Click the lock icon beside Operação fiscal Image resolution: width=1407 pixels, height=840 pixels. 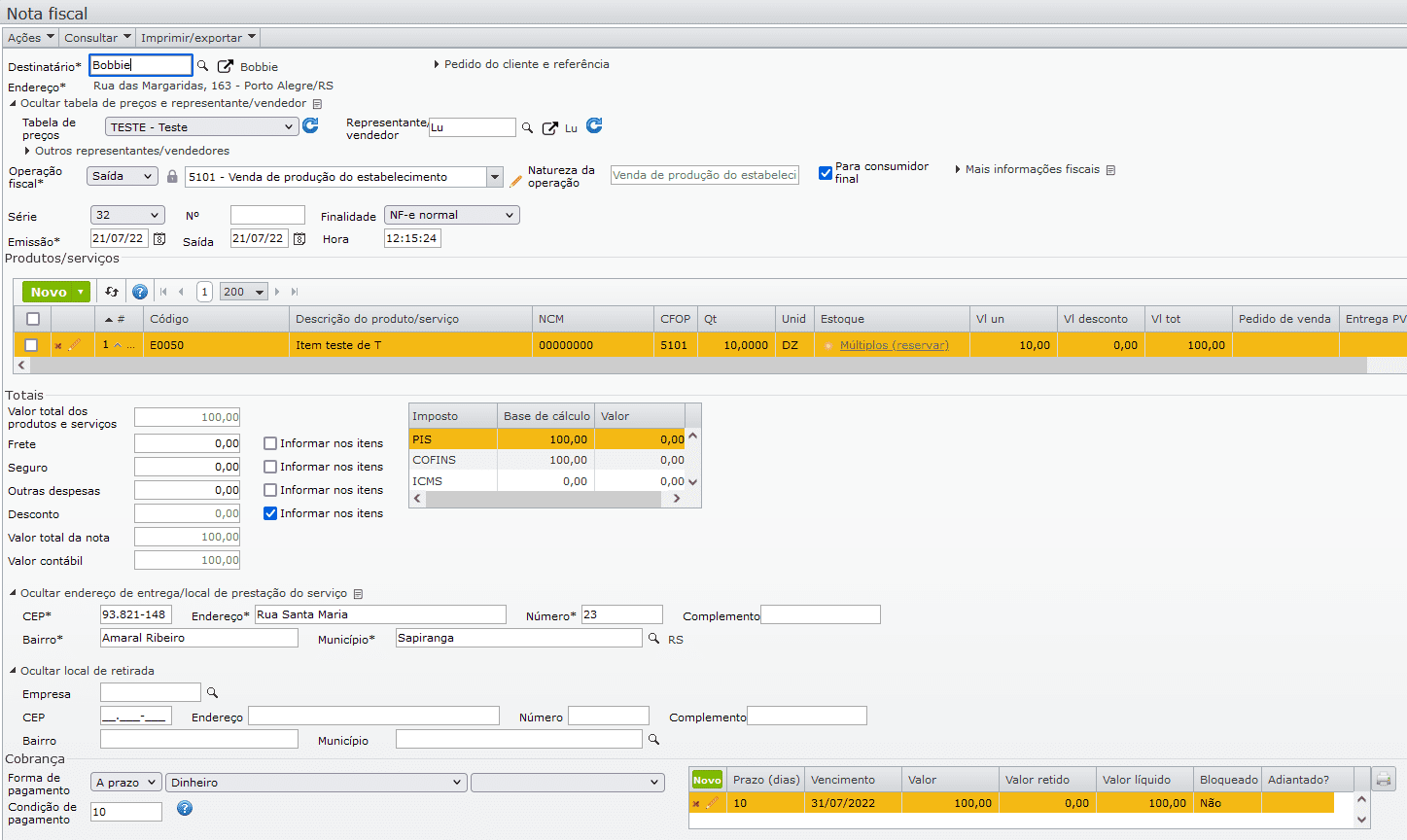point(172,177)
